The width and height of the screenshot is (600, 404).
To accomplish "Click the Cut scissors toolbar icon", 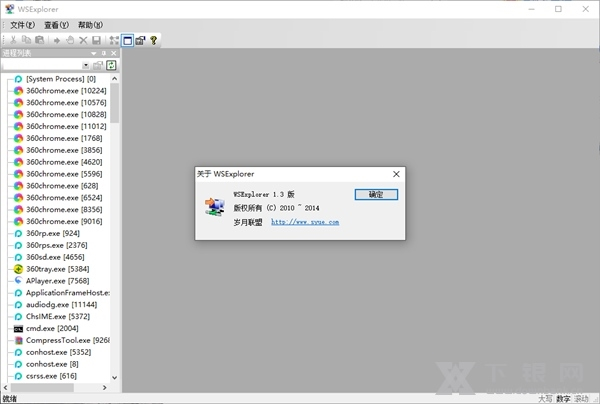I will (x=13, y=40).
